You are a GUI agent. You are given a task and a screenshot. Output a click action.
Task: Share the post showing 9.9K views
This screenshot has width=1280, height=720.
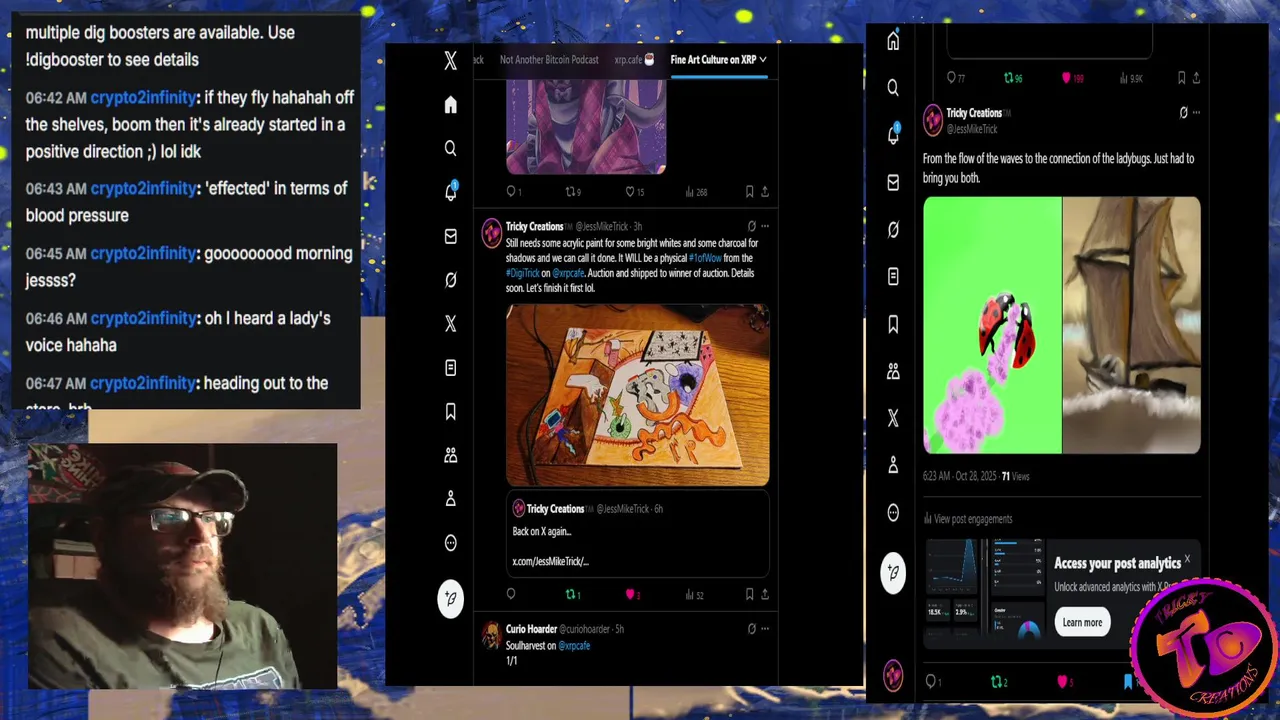point(1196,78)
